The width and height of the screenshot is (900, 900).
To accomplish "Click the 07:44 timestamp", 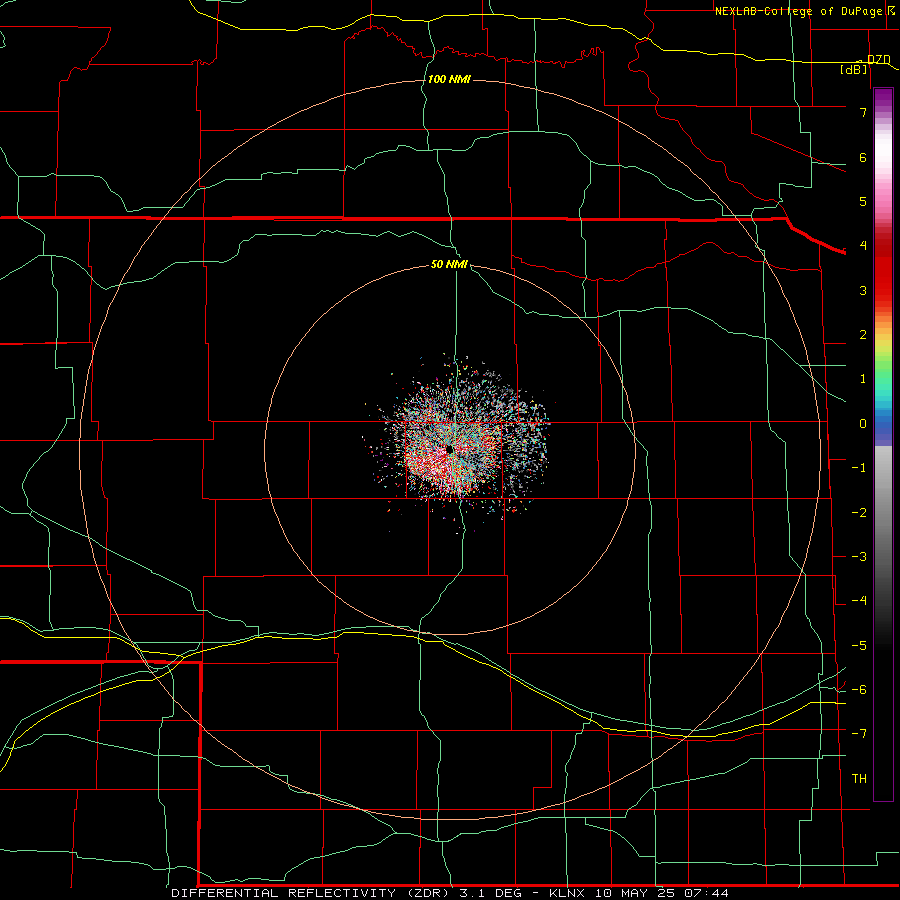I will (706, 893).
